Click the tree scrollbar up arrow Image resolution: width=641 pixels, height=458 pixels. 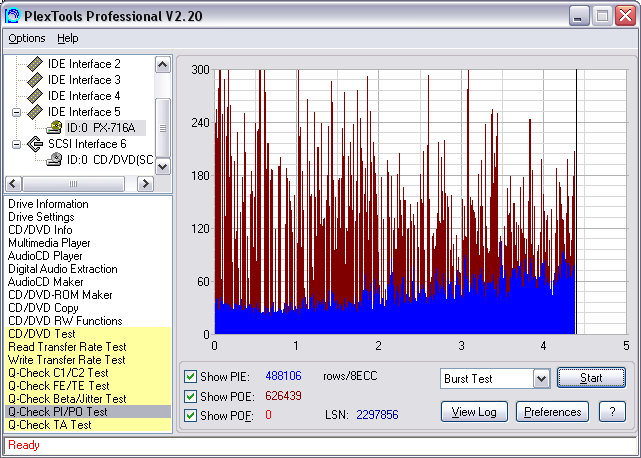pyautogui.click(x=163, y=65)
